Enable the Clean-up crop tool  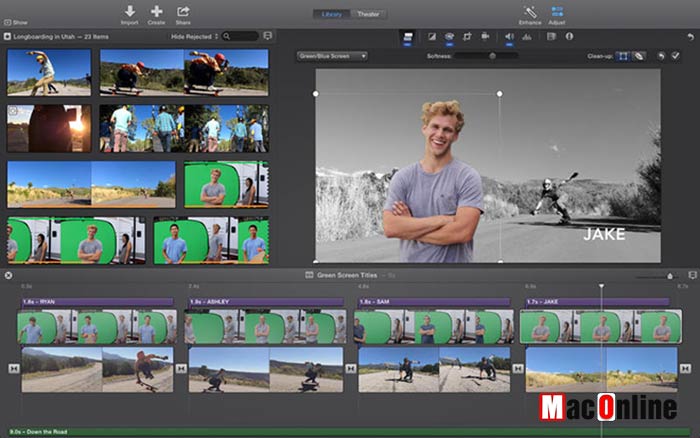click(623, 56)
